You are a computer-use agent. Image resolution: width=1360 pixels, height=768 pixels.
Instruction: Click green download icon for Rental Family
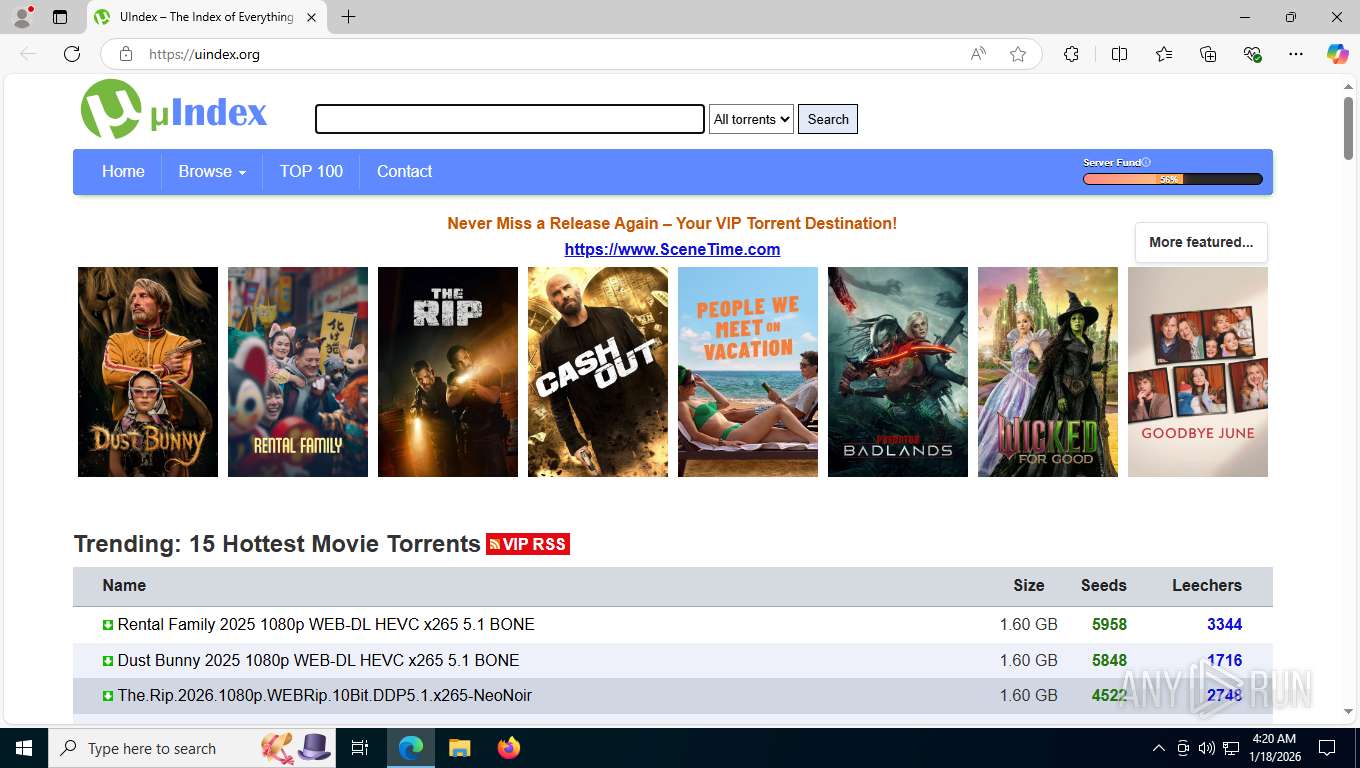108,625
